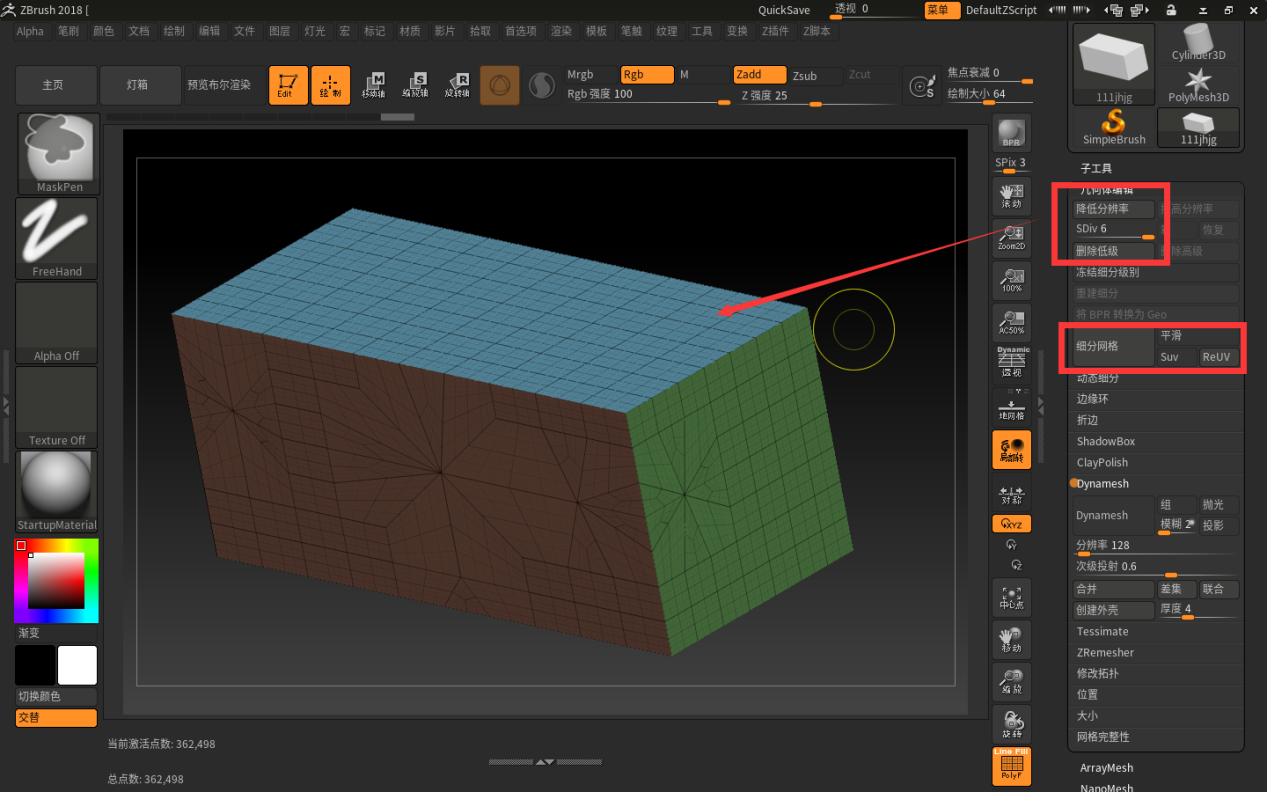Select the FreeHand stroke thumbnail
Viewport: 1267px width, 792px height.
click(x=58, y=238)
